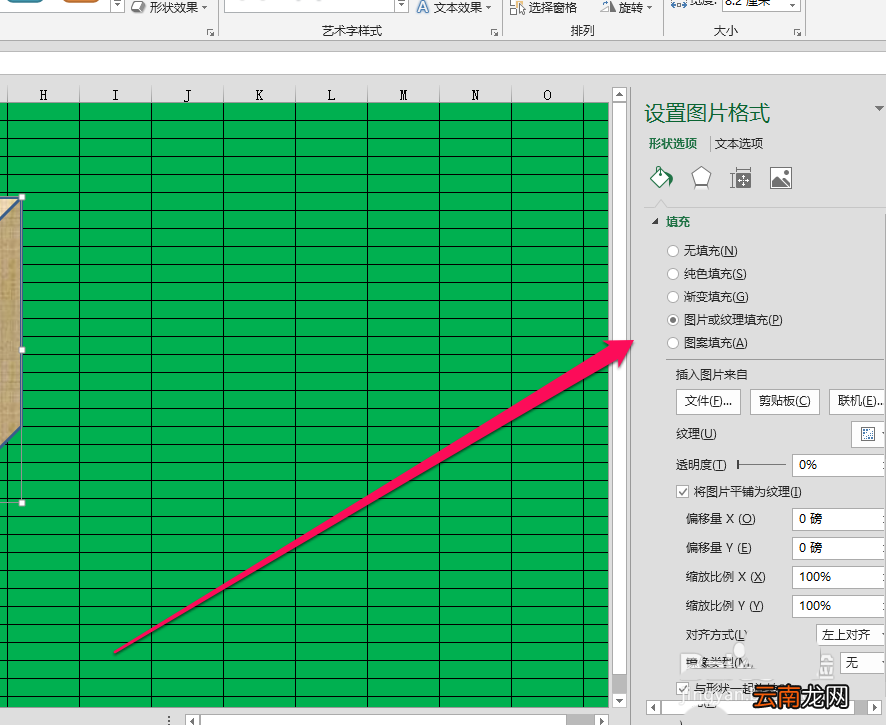This screenshot has height=725, width=886.
Task: Select column H header
Action: (x=44, y=94)
